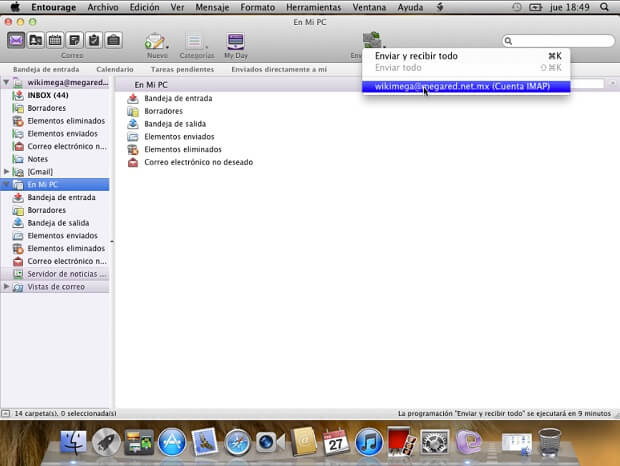Open the Formato menu

pyautogui.click(x=257, y=7)
